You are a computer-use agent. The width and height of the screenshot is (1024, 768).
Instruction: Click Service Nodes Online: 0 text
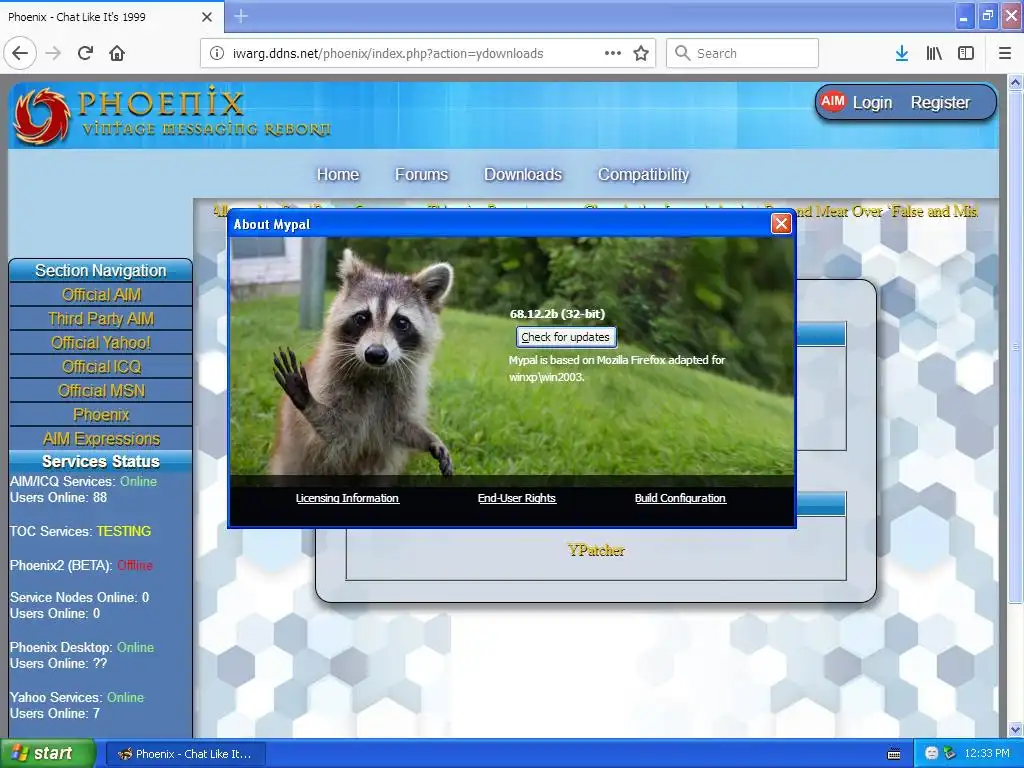pos(79,598)
